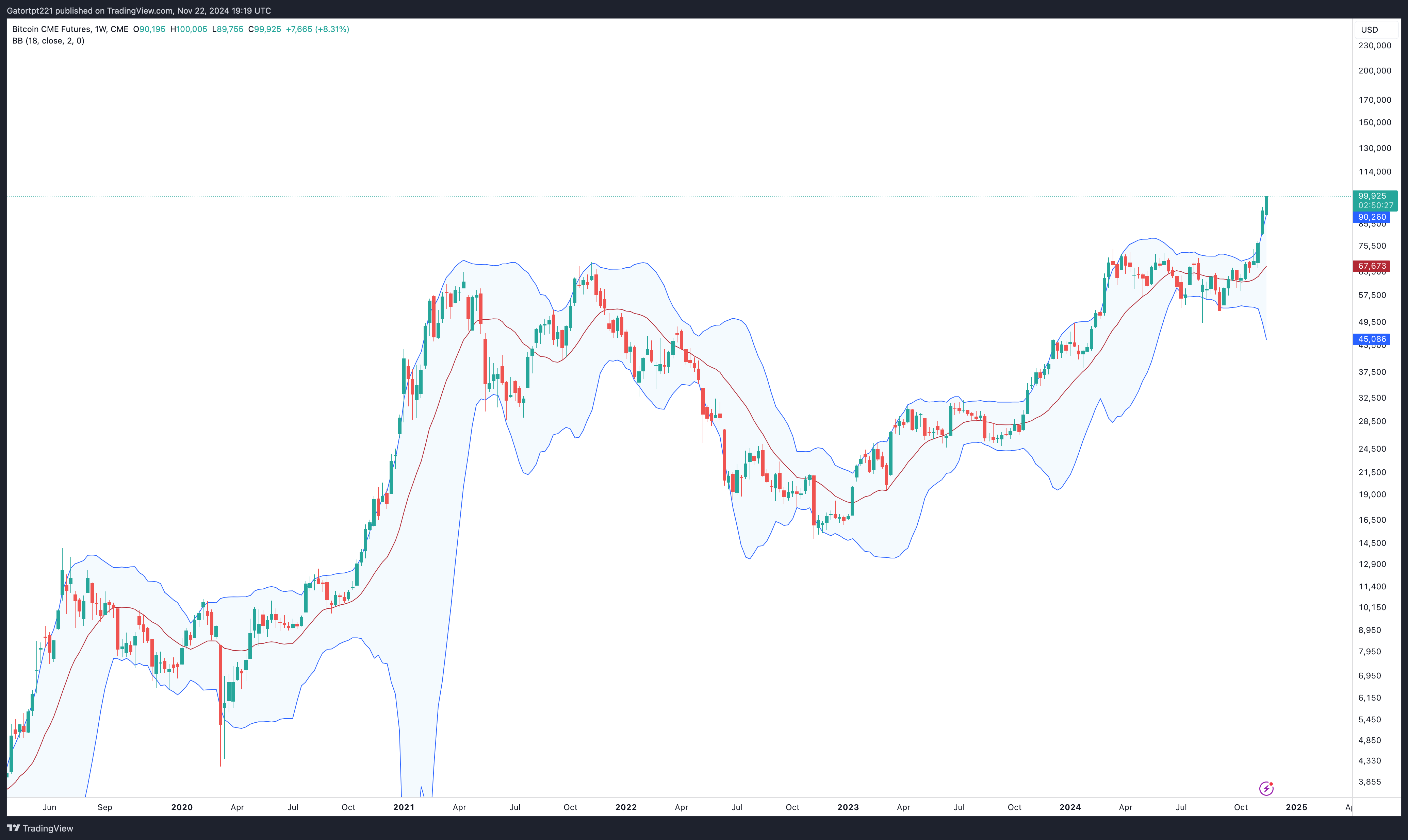Click the USD currency label above price scale
This screenshot has height=840, width=1408.
(1370, 30)
